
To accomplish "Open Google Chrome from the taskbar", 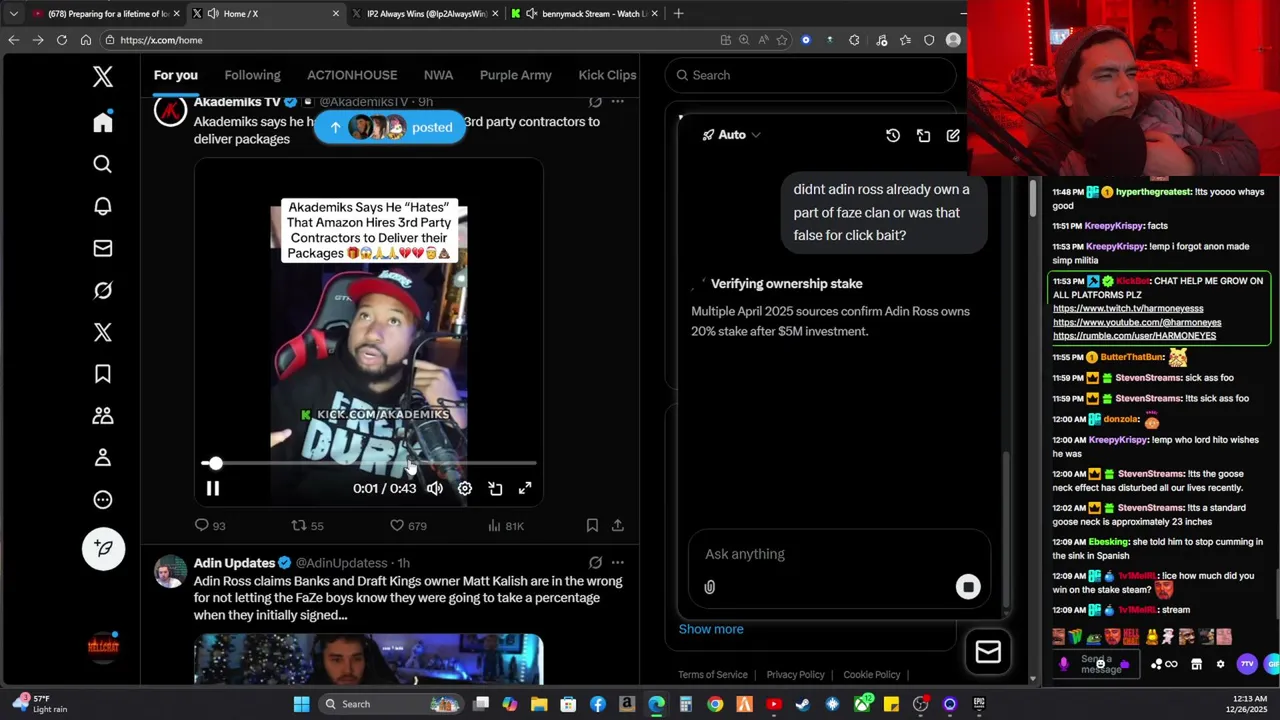I will (x=715, y=704).
